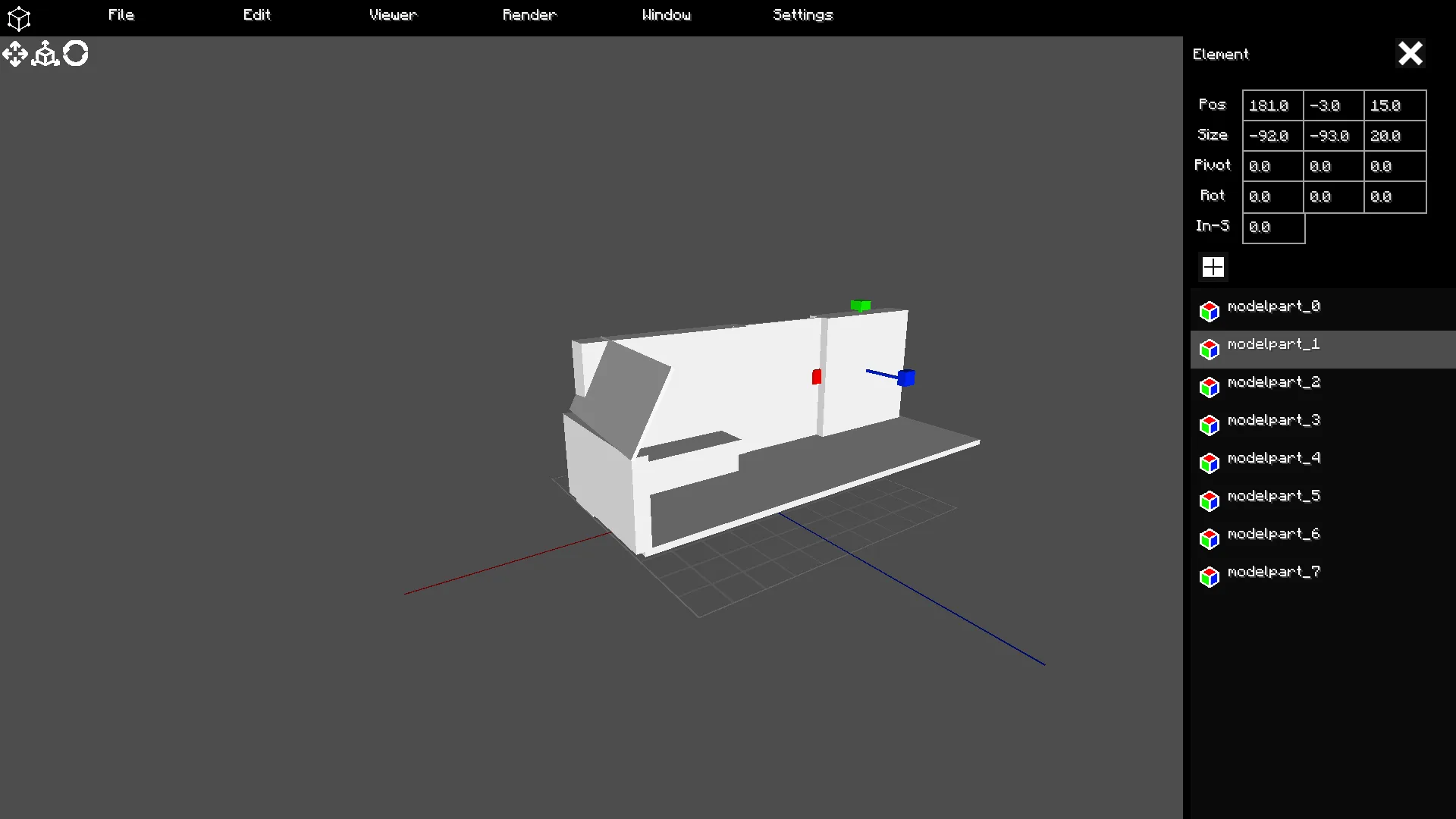
Task: Open the Edit menu
Action: (257, 15)
